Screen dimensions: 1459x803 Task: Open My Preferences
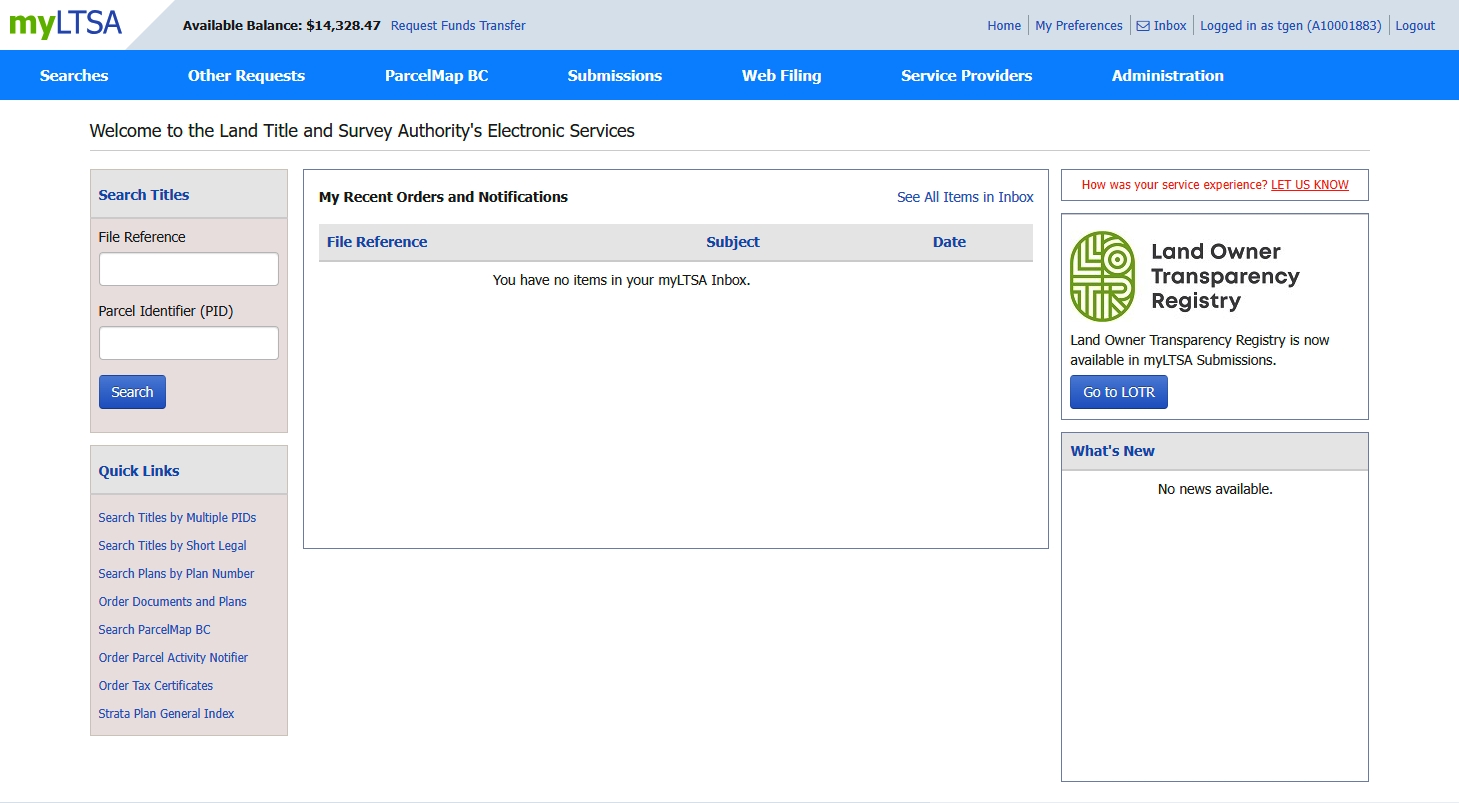click(x=1079, y=26)
